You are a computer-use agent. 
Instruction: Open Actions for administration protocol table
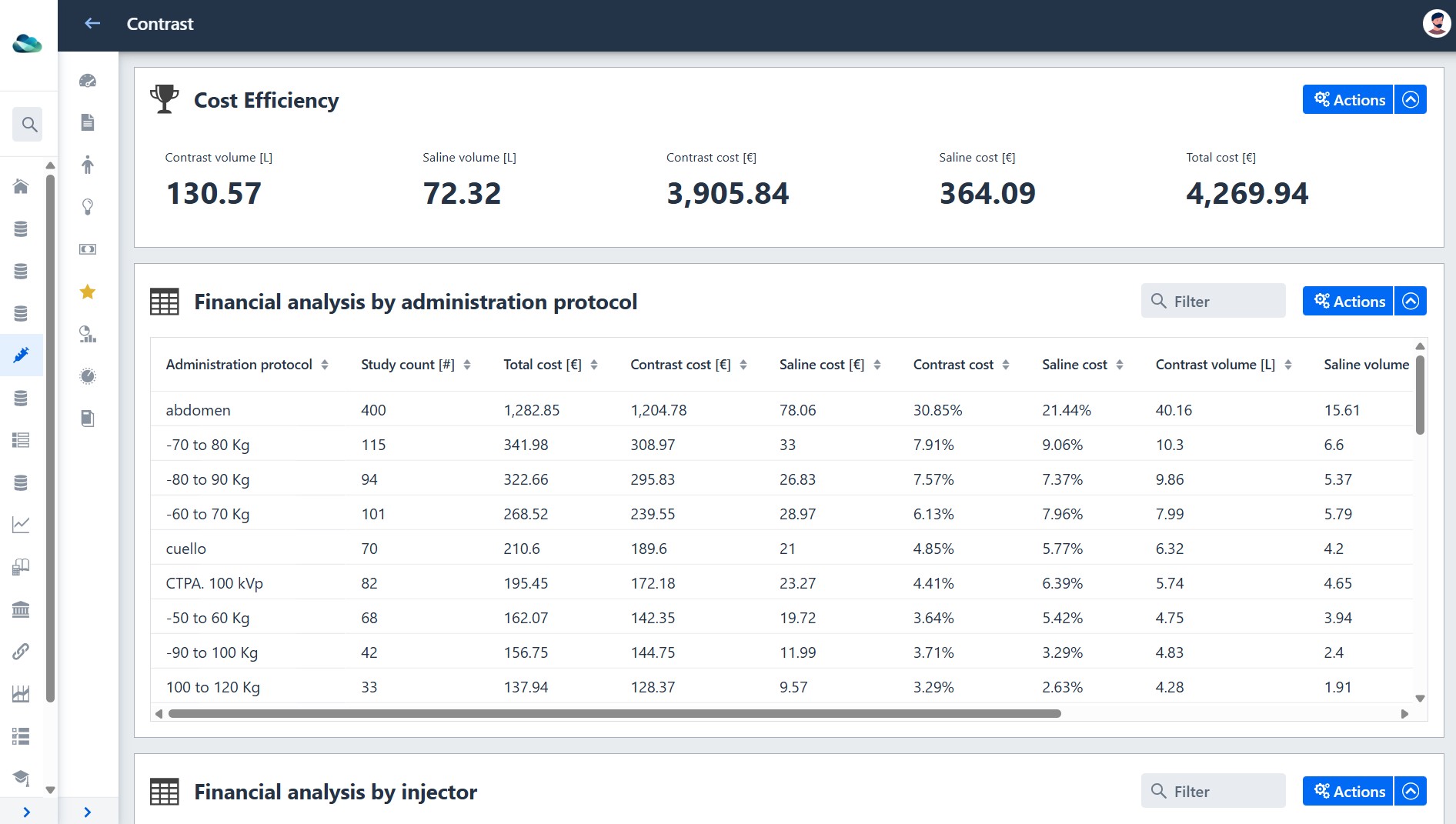[x=1347, y=301]
